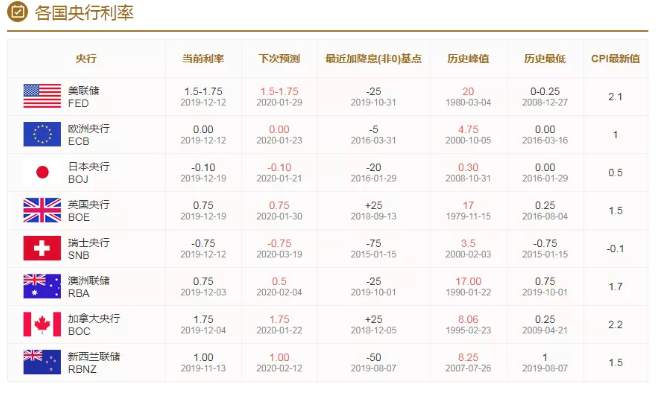Click the 欧洲央行 ECB bank name
The height and width of the screenshot is (405, 661).
click(x=89, y=134)
